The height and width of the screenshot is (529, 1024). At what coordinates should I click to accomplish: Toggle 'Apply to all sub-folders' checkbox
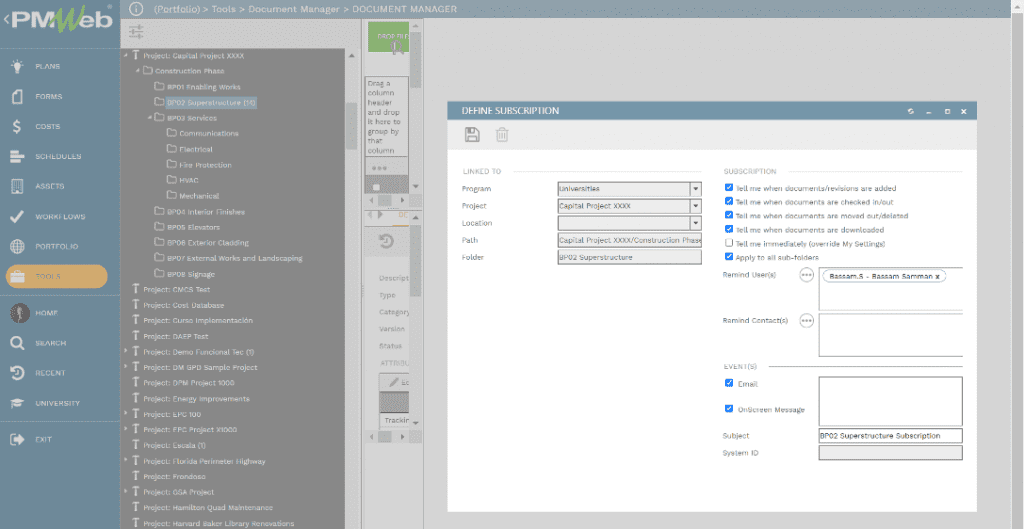pyautogui.click(x=729, y=257)
